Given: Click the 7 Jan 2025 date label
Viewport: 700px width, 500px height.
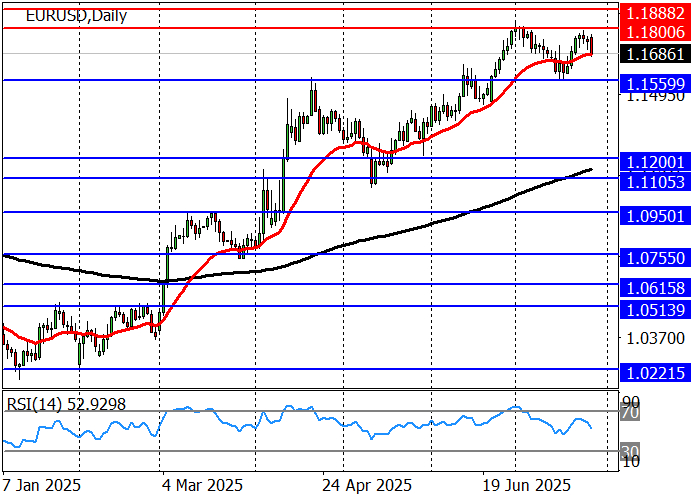Looking at the screenshot, I should (42, 485).
